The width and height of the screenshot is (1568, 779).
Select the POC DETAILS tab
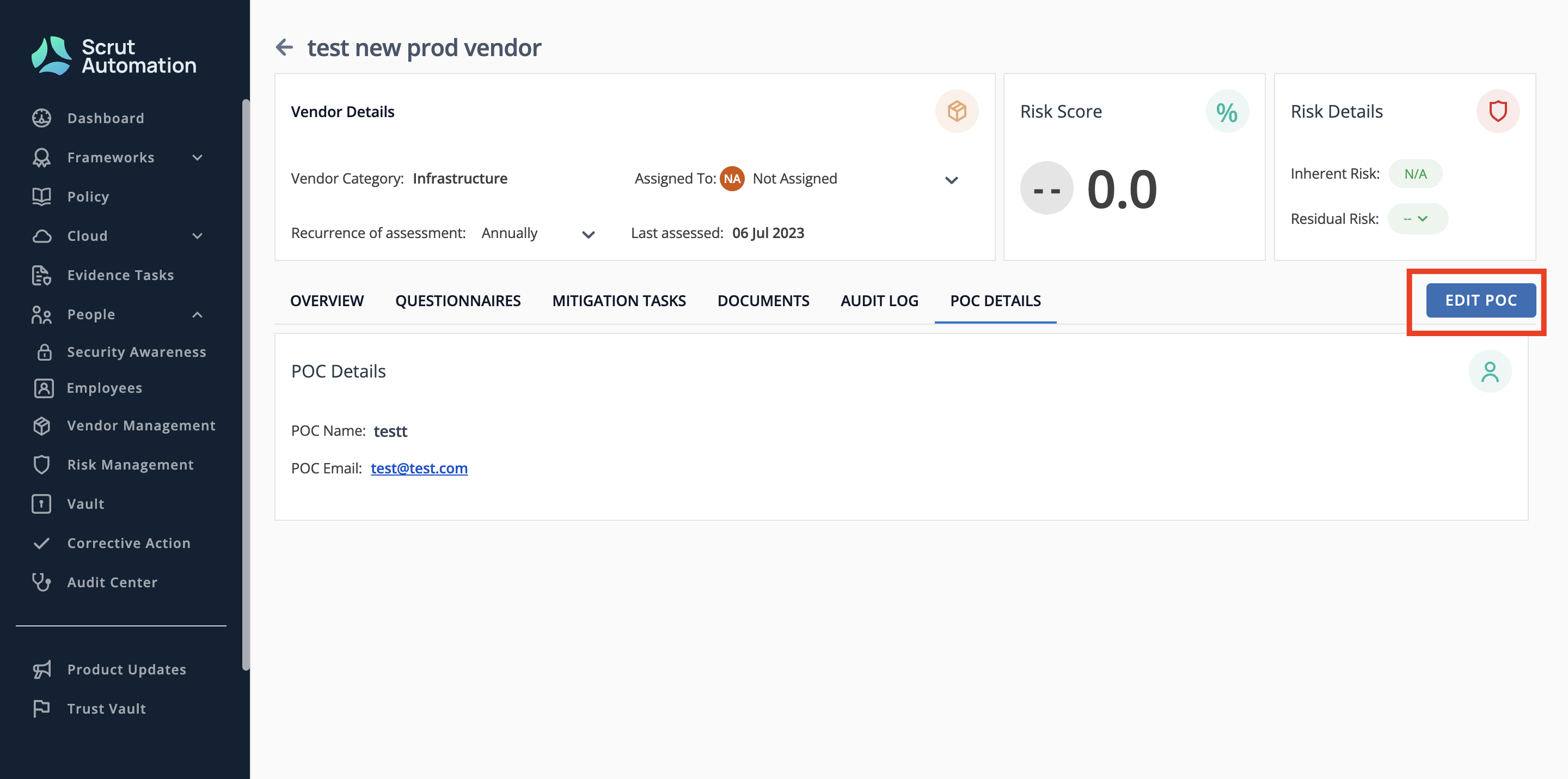(995, 301)
